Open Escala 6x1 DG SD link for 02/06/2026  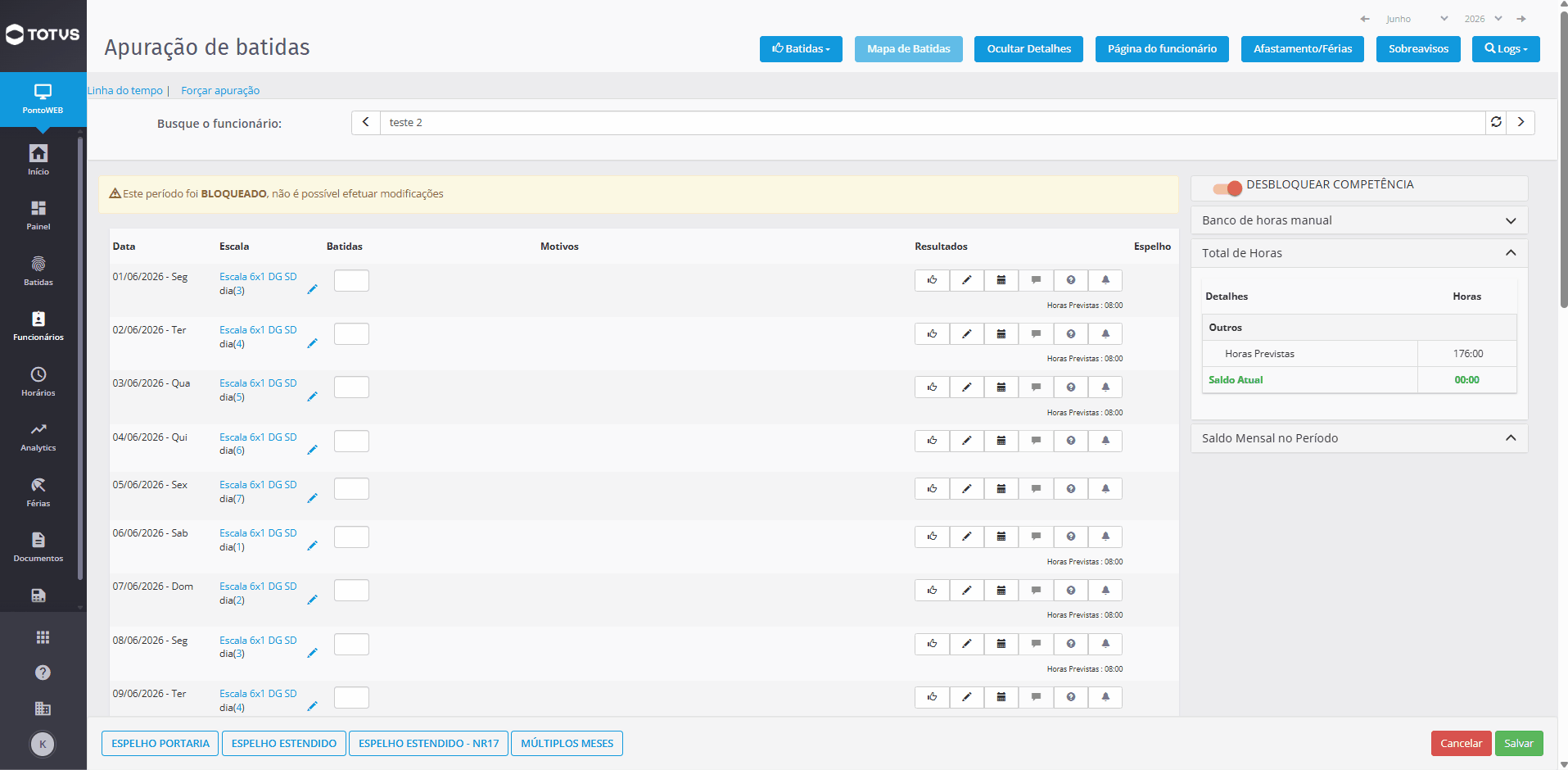[x=258, y=330]
